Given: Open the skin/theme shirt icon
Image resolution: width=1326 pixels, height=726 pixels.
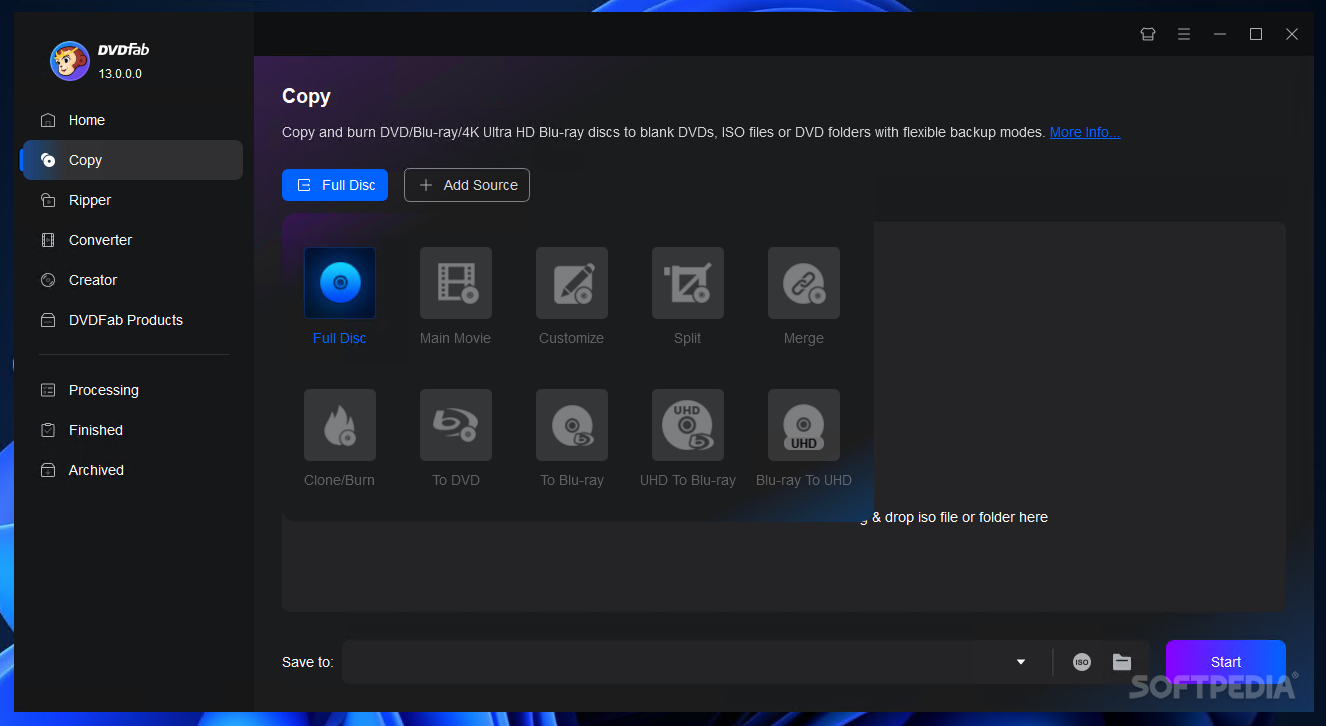Looking at the screenshot, I should (x=1148, y=34).
